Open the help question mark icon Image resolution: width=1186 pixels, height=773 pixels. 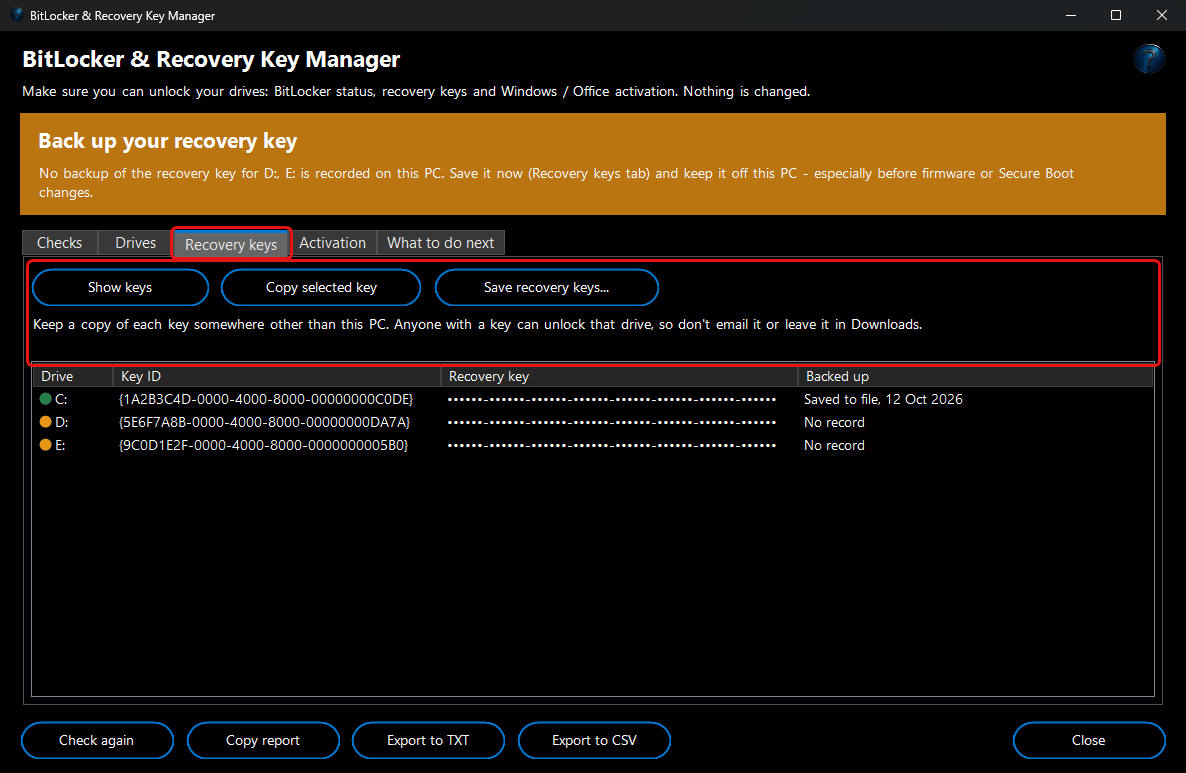tap(1148, 58)
